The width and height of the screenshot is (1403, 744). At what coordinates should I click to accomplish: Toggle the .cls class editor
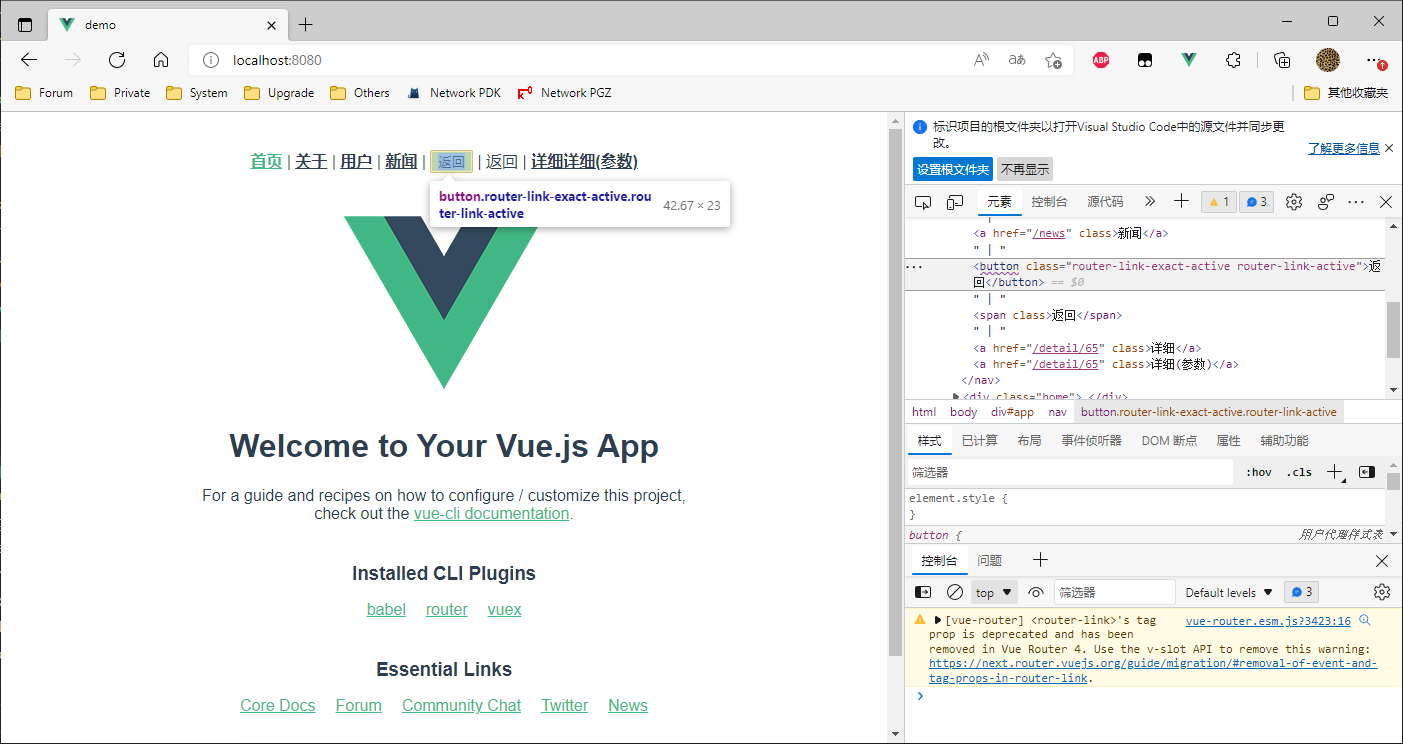point(1300,472)
